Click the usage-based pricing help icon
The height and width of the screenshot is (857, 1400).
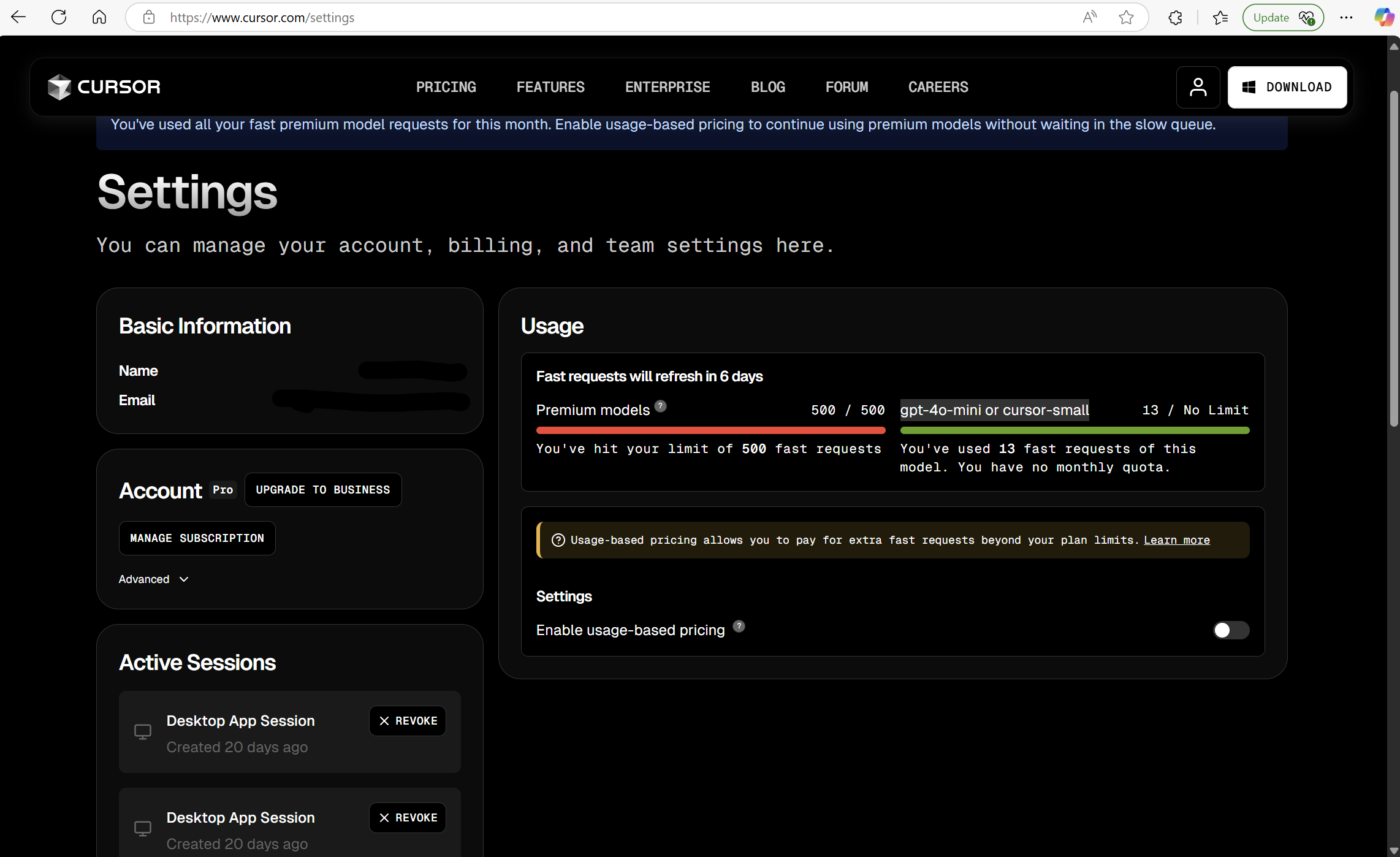(739, 626)
